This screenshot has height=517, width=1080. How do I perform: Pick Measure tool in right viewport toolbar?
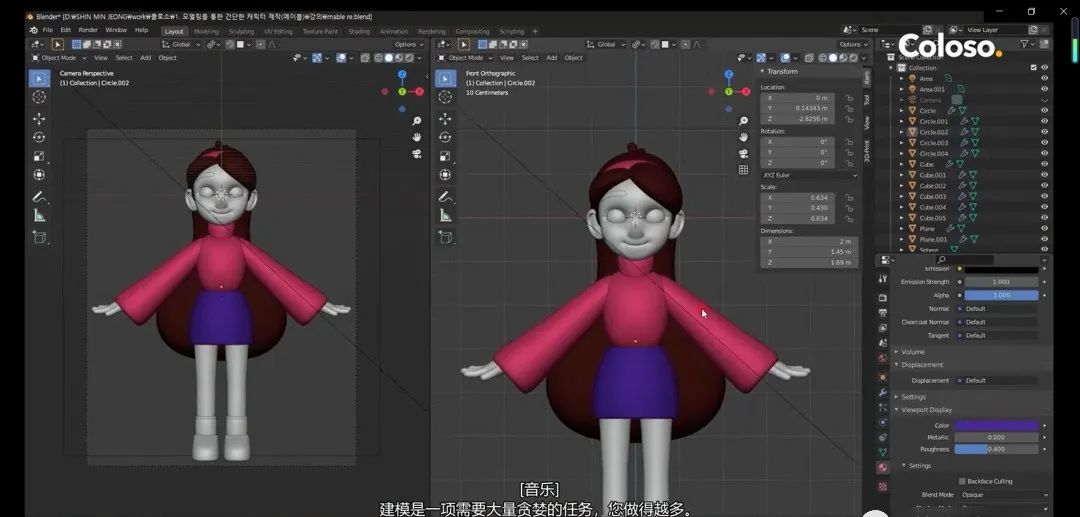point(445,215)
